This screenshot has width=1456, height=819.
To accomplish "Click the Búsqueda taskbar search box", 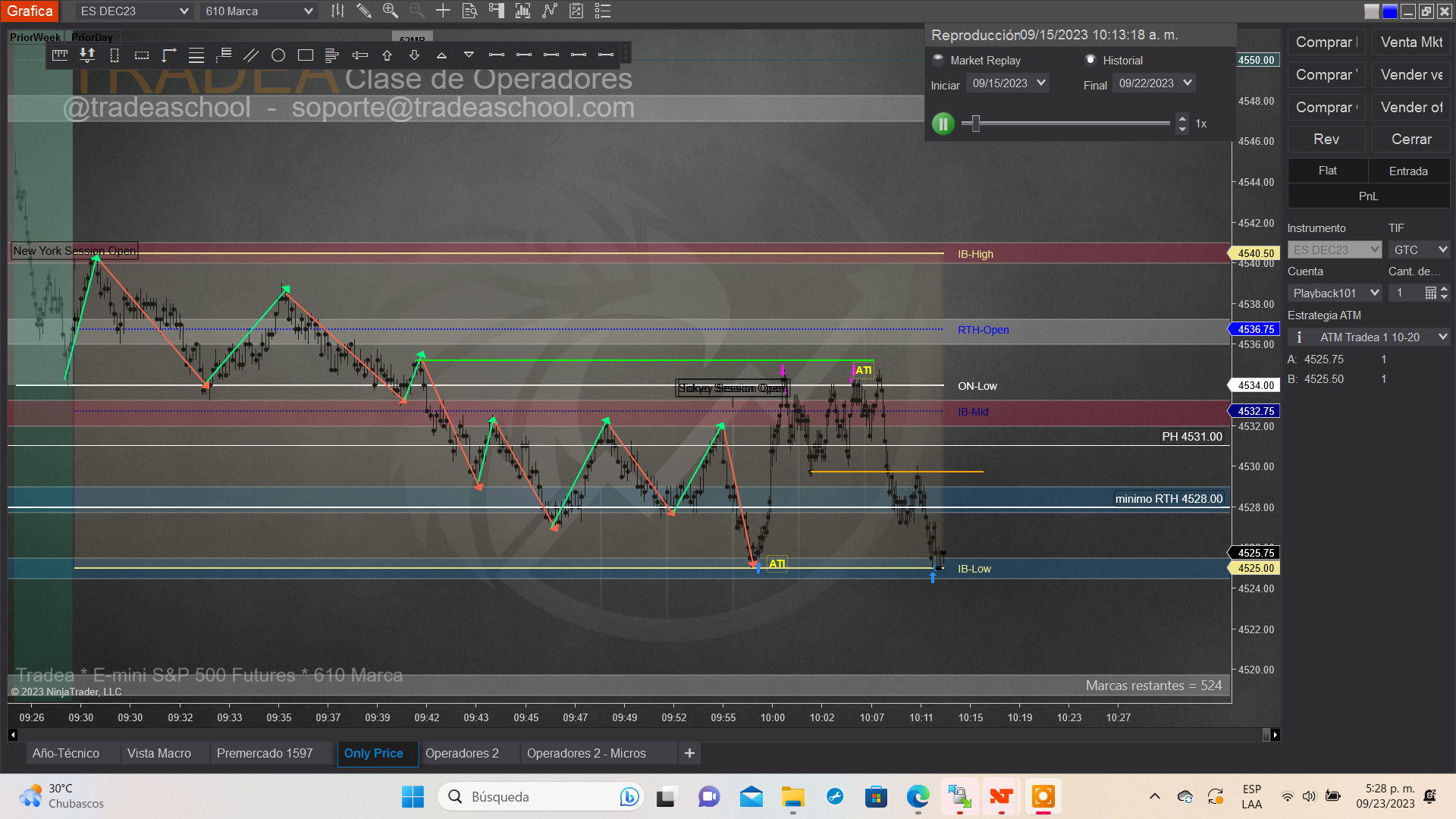I will [x=541, y=797].
